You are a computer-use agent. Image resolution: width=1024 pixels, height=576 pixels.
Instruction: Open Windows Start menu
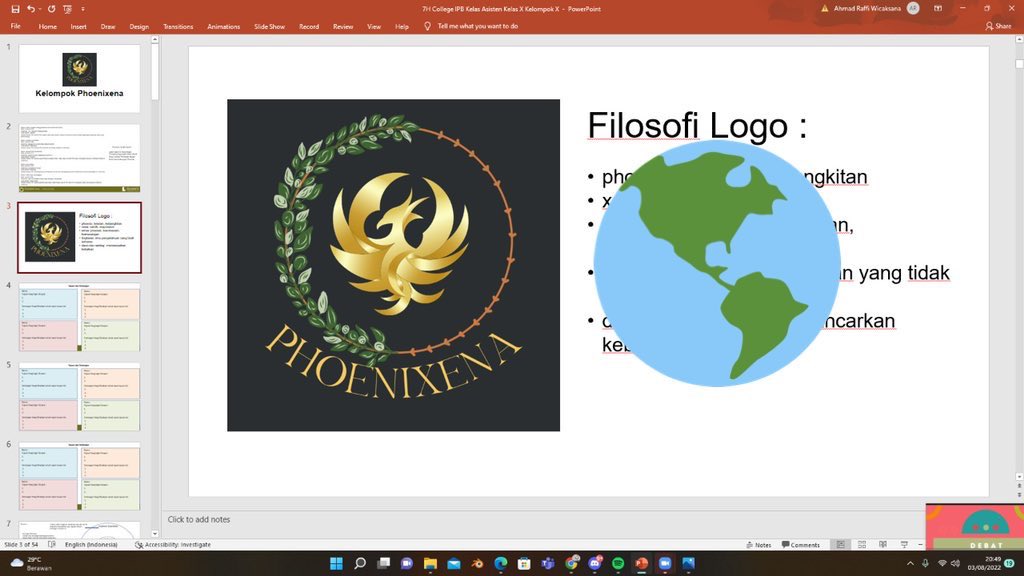coord(336,563)
